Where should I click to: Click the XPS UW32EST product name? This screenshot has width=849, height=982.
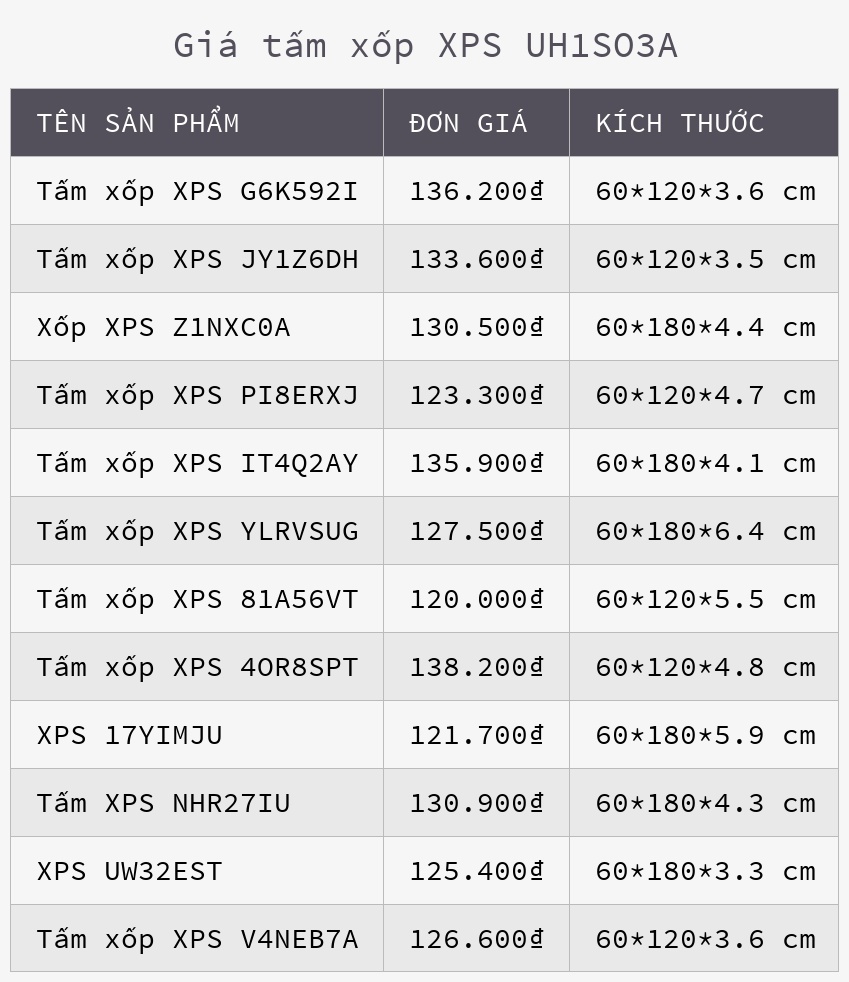point(130,871)
